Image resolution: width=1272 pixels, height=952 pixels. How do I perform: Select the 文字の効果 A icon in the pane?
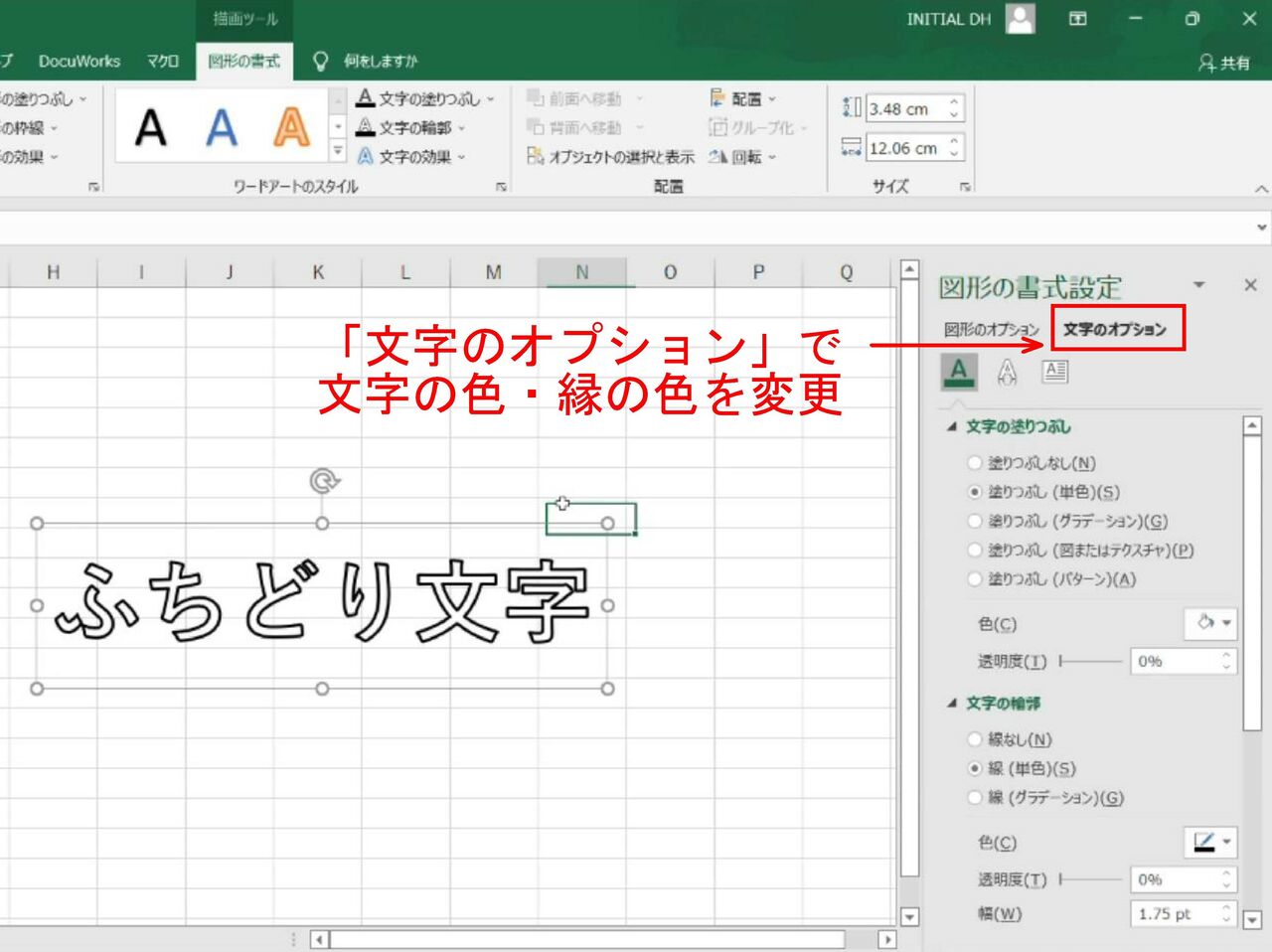(1008, 372)
